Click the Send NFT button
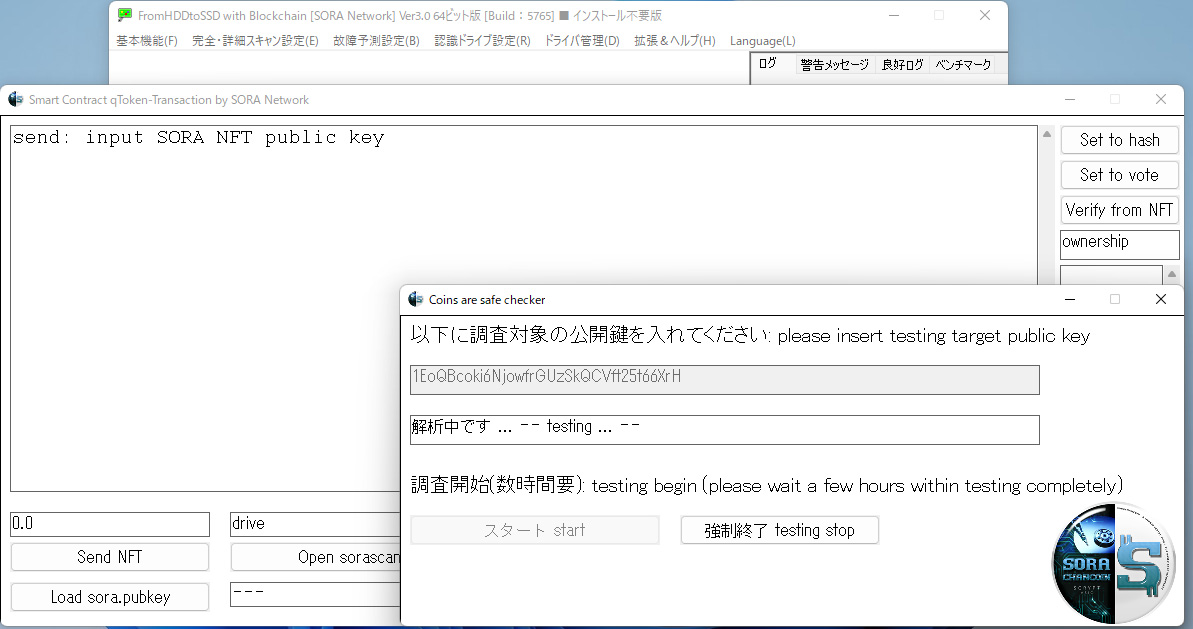 (110, 557)
